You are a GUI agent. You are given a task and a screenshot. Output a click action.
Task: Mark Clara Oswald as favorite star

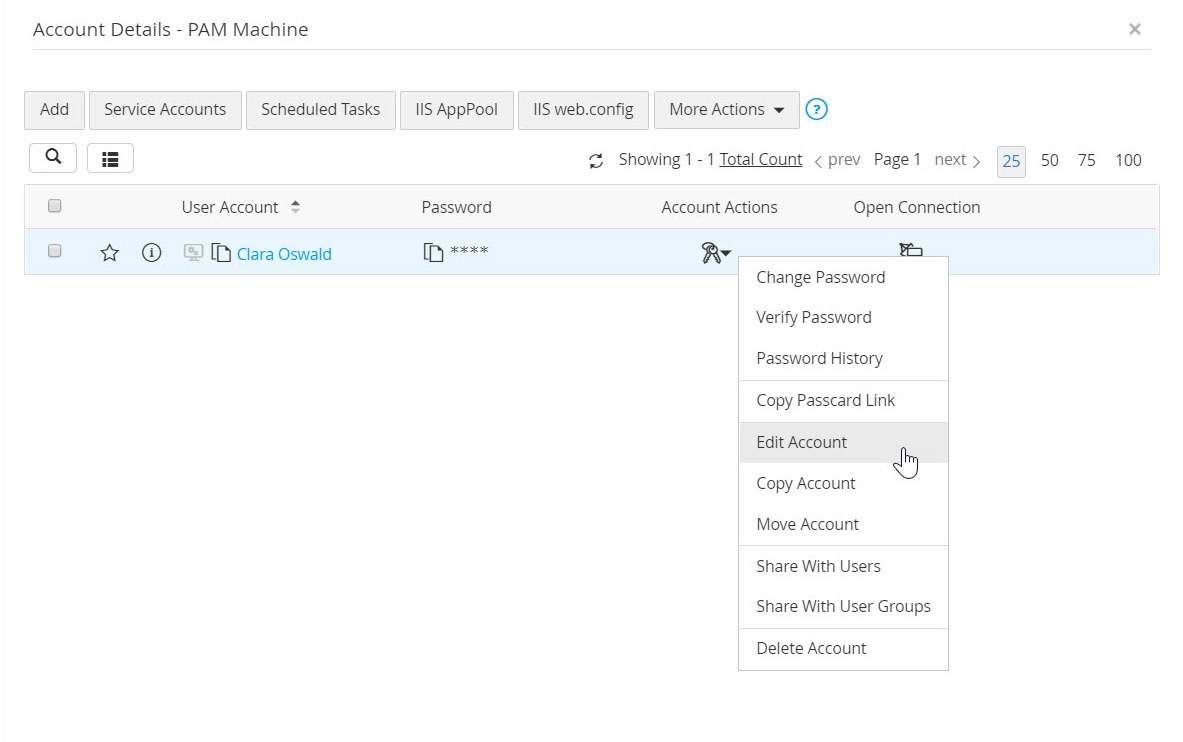109,253
